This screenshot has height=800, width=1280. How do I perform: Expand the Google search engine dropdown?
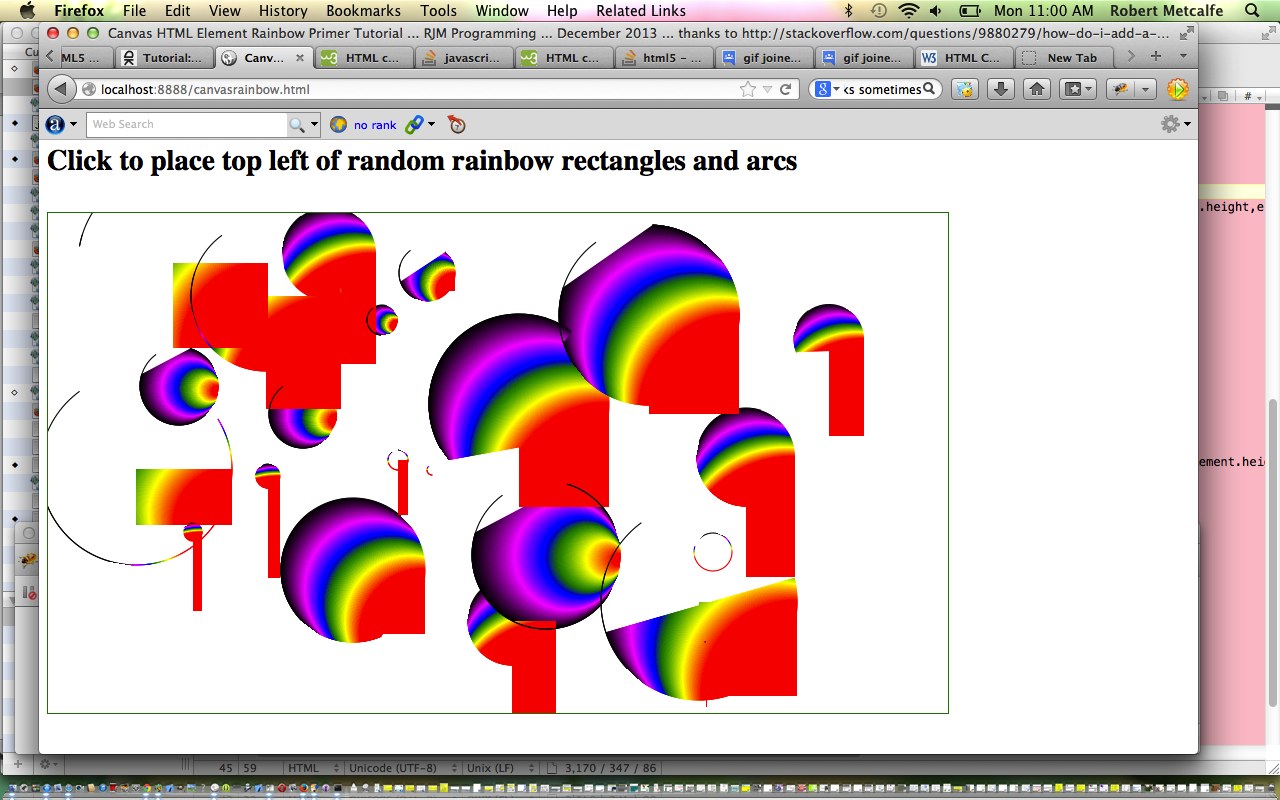pos(837,89)
